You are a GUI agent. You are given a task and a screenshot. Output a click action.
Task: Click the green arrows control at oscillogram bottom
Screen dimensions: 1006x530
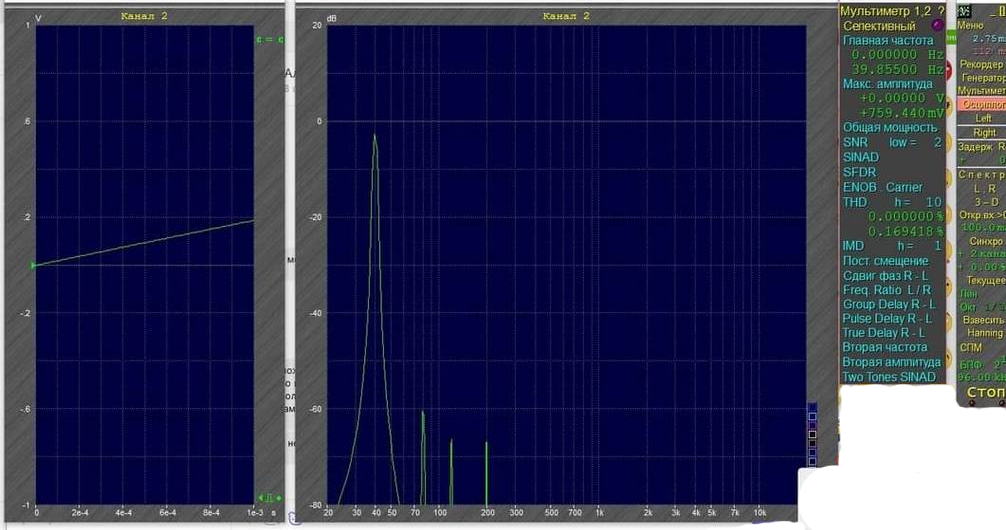click(x=270, y=497)
